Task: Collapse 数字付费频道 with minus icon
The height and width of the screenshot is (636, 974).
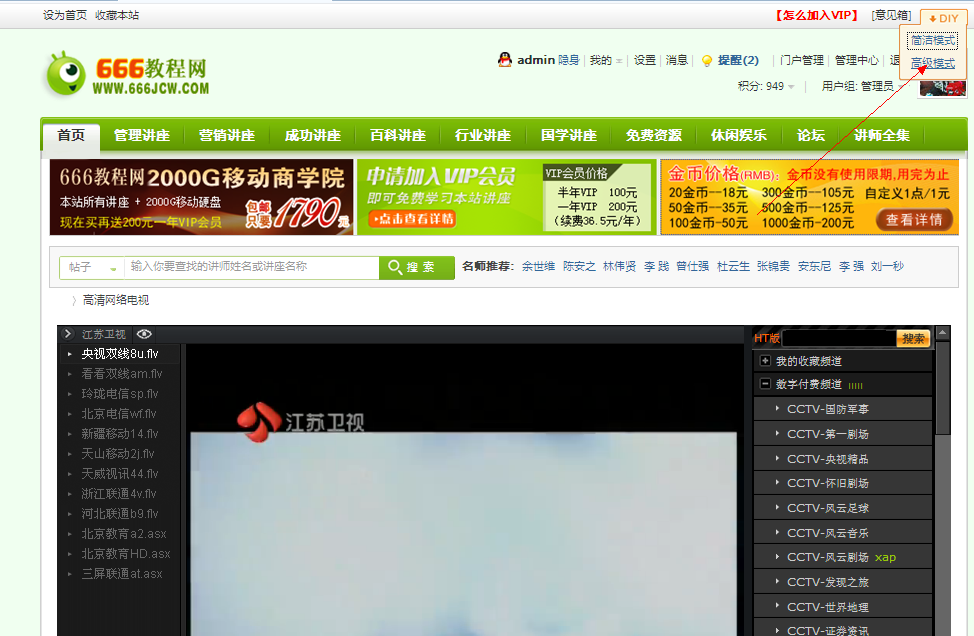Action: click(765, 384)
